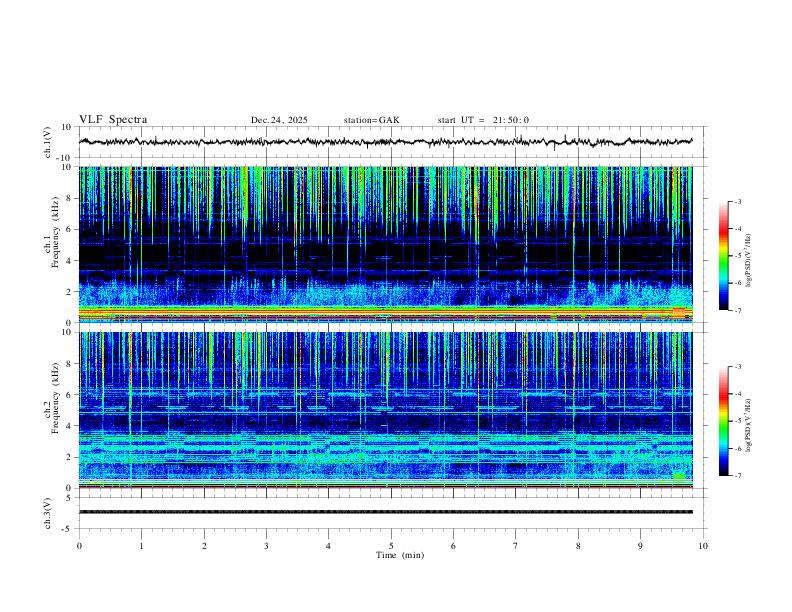Click the ch.1 spectrogram panel
The image size is (792, 612).
tap(385, 244)
